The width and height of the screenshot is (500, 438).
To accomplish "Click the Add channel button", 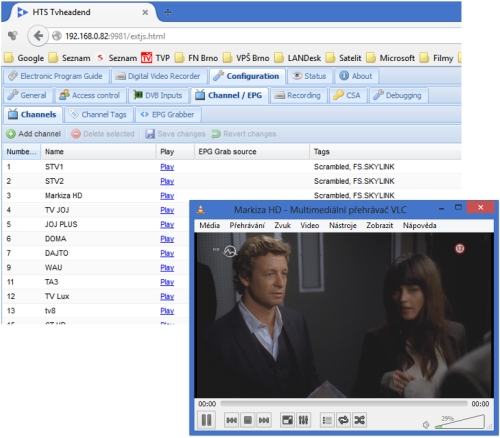I will tap(34, 134).
